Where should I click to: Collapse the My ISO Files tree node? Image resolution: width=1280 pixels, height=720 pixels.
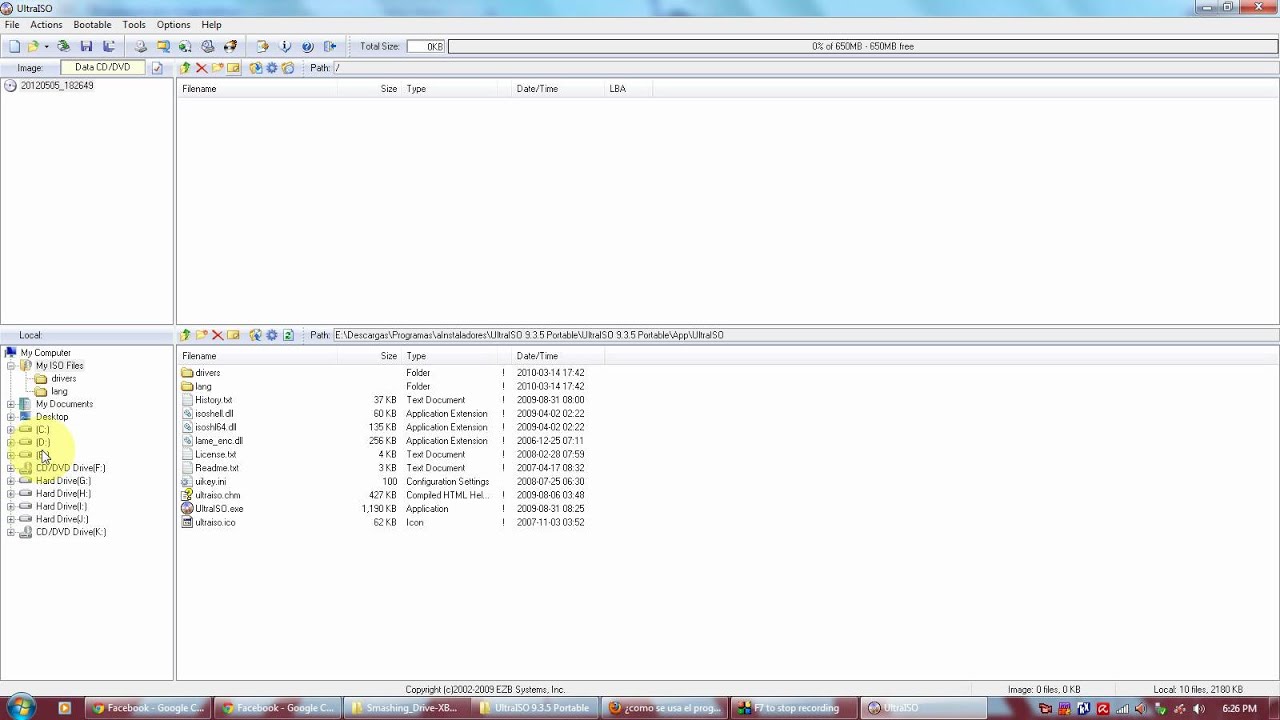pyautogui.click(x=11, y=366)
